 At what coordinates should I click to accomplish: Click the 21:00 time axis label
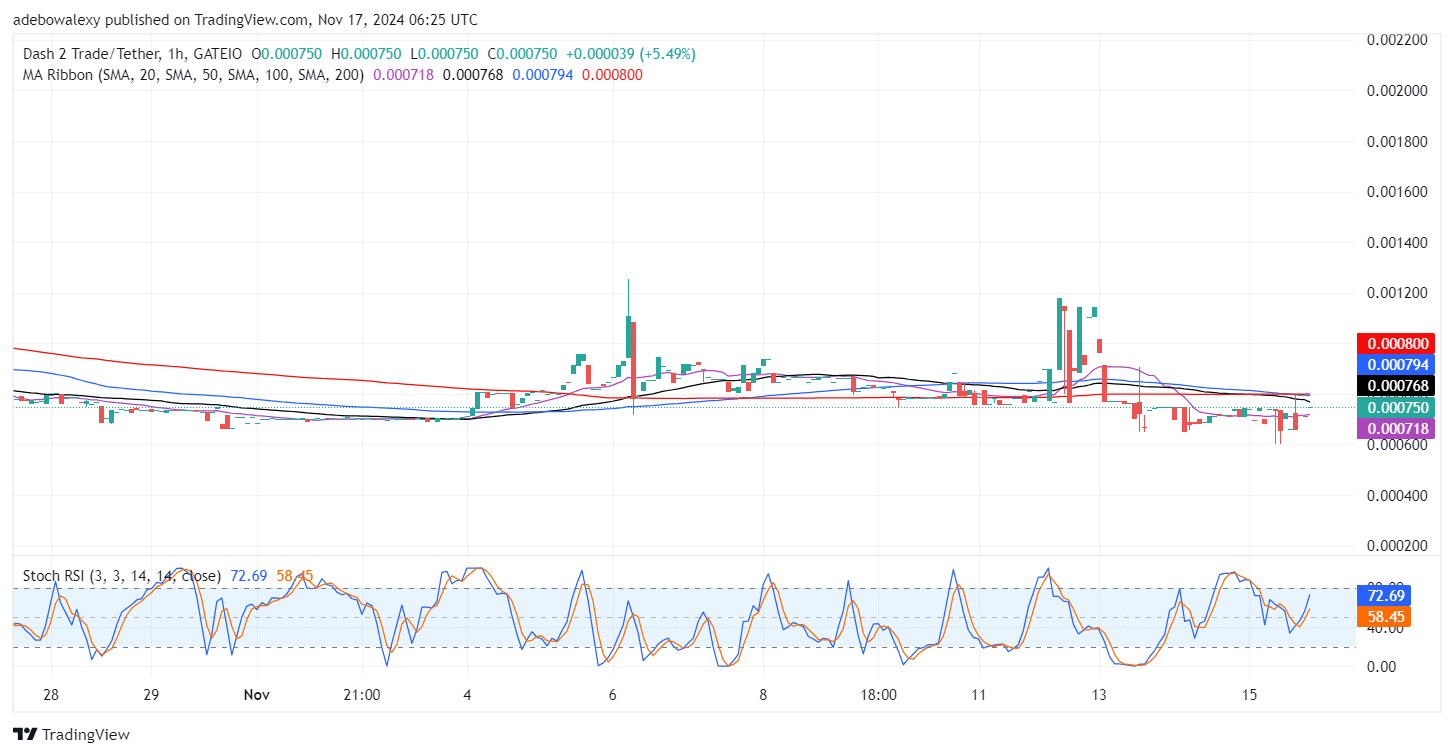(x=361, y=695)
